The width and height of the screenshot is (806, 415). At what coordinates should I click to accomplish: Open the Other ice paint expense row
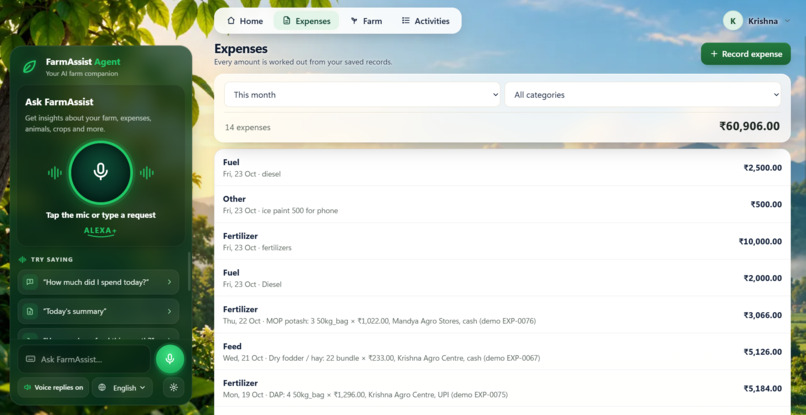click(502, 204)
